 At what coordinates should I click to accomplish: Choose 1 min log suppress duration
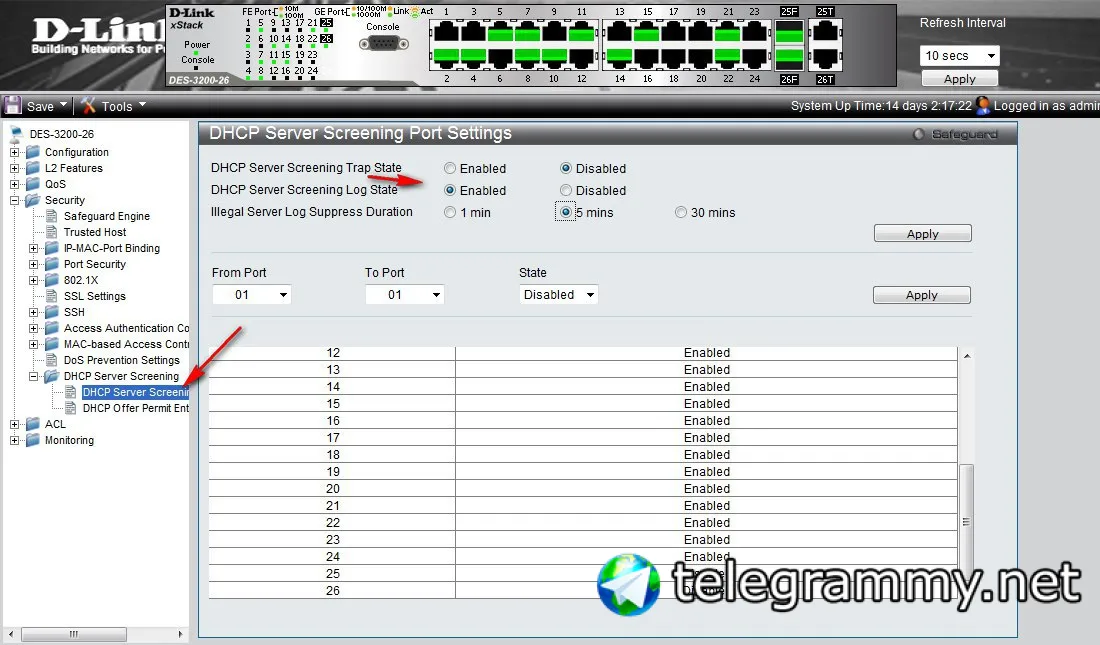point(450,212)
